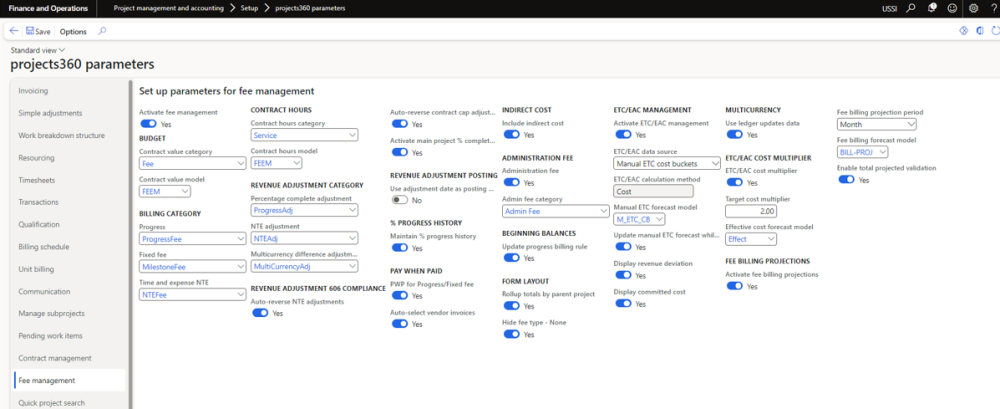Click the action pane search magnifier
Image resolution: width=1000 pixels, height=409 pixels.
[102, 31]
